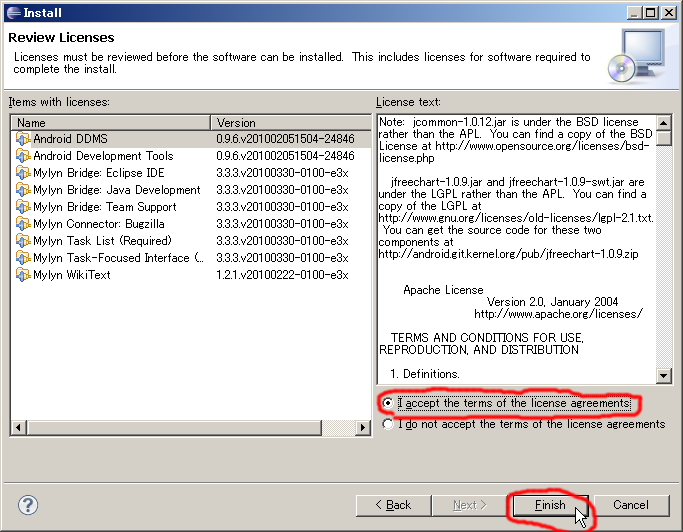
Task: Click the Mylyn Bridge: Java Development icon
Action: point(23,190)
